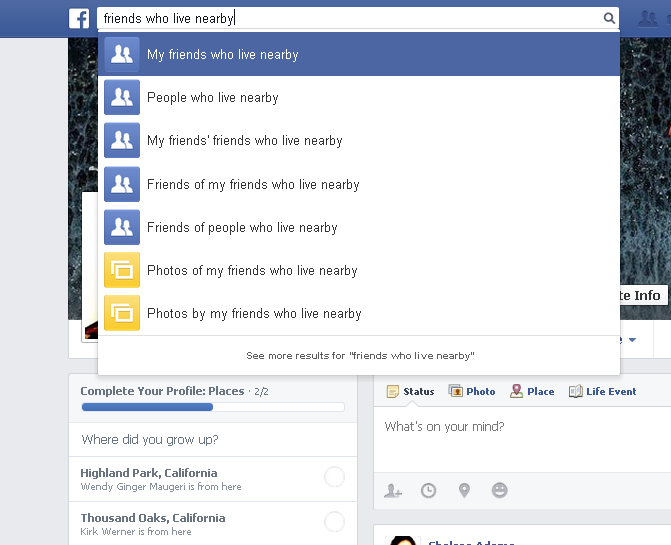Click icon beside 'Friends of people who live nearby'
Screen dimensions: 671x545
click(122, 227)
